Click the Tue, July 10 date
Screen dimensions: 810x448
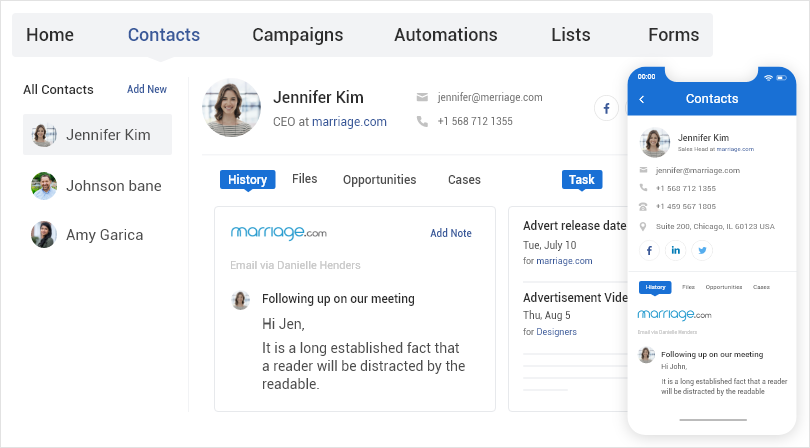coord(550,245)
